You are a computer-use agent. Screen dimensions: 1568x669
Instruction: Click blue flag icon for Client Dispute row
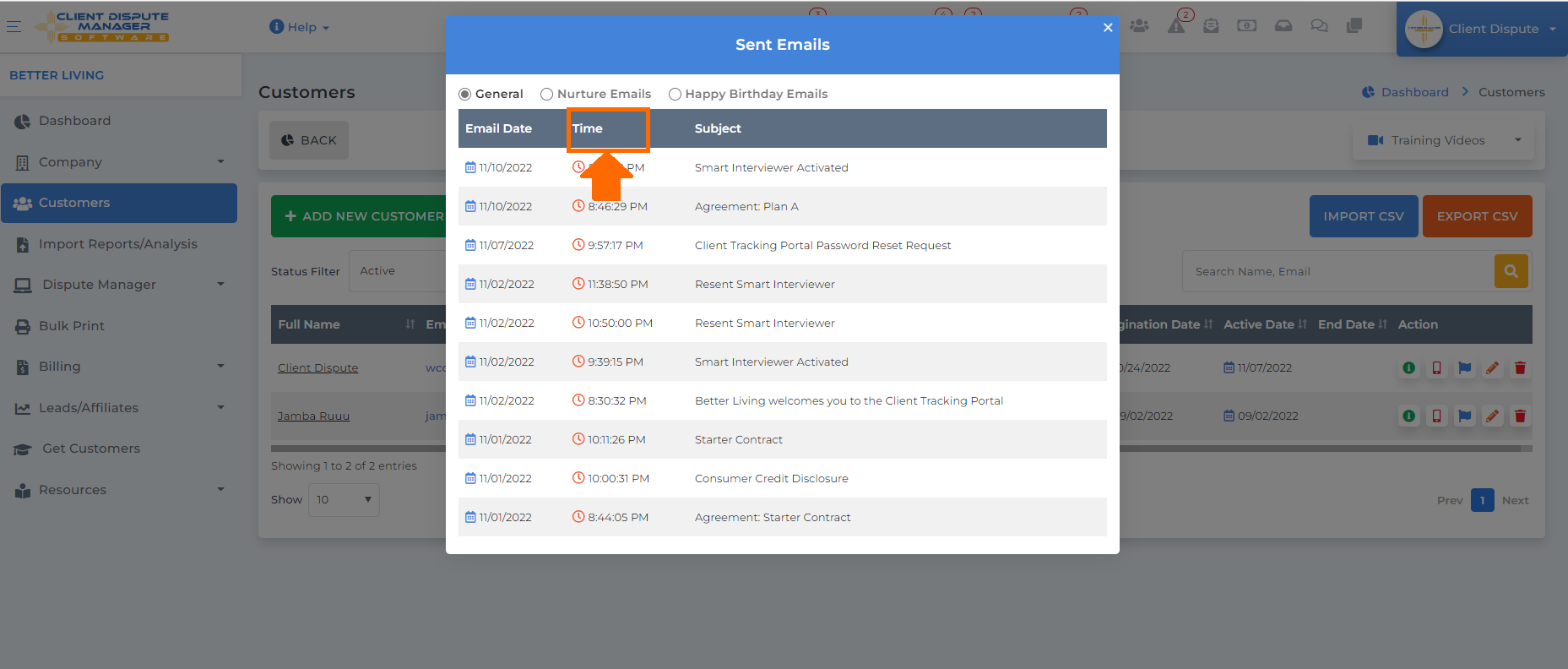coord(1464,367)
